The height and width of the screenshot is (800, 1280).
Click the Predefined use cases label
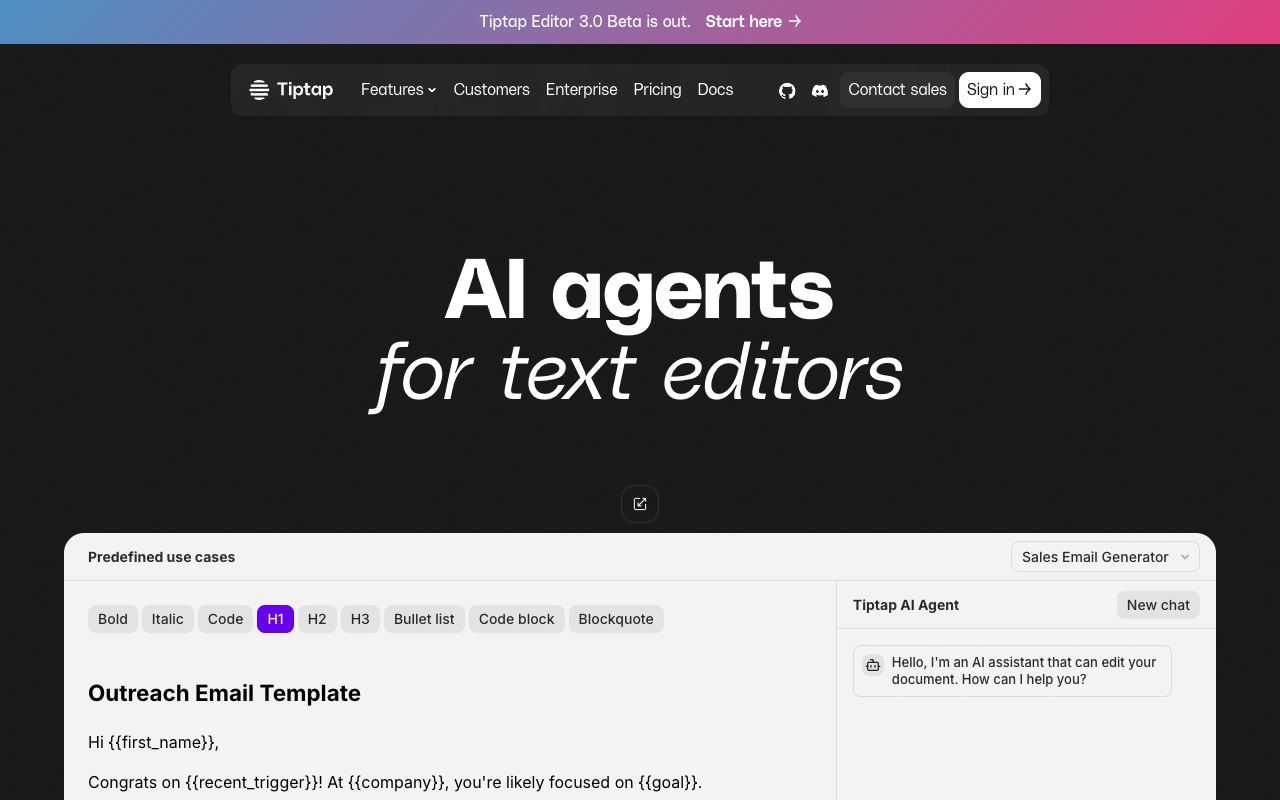click(162, 557)
